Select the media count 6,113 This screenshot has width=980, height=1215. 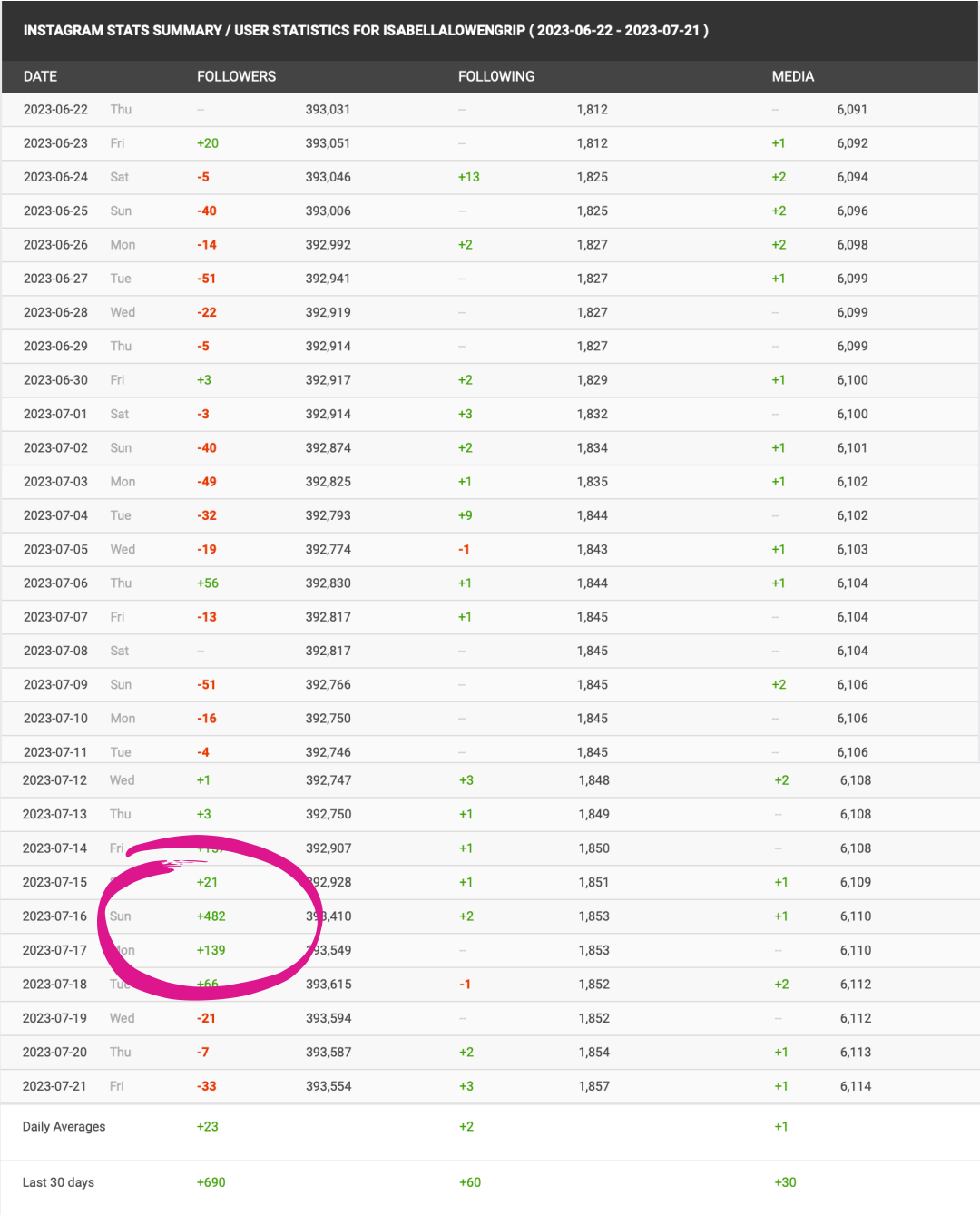coord(856,1053)
